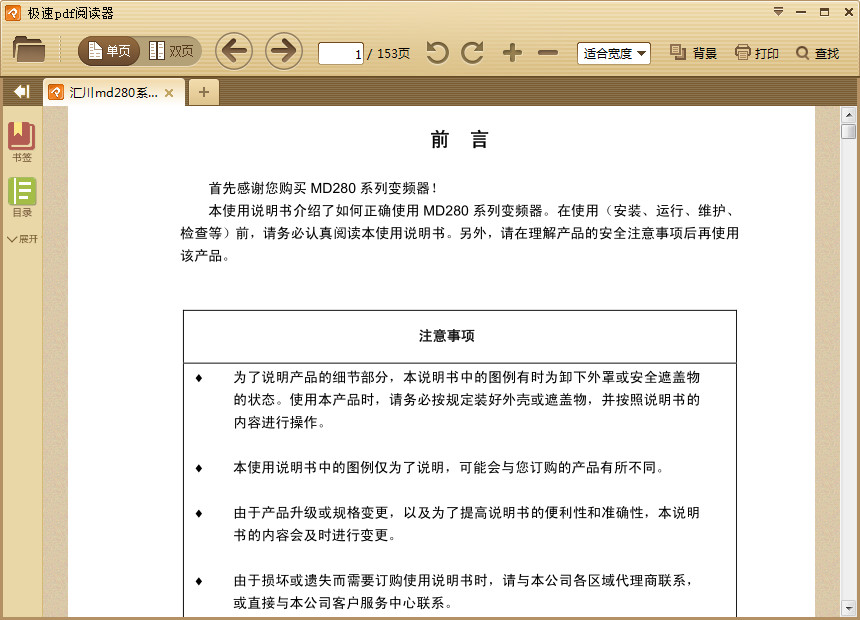Add a new tab with plus button

point(204,92)
